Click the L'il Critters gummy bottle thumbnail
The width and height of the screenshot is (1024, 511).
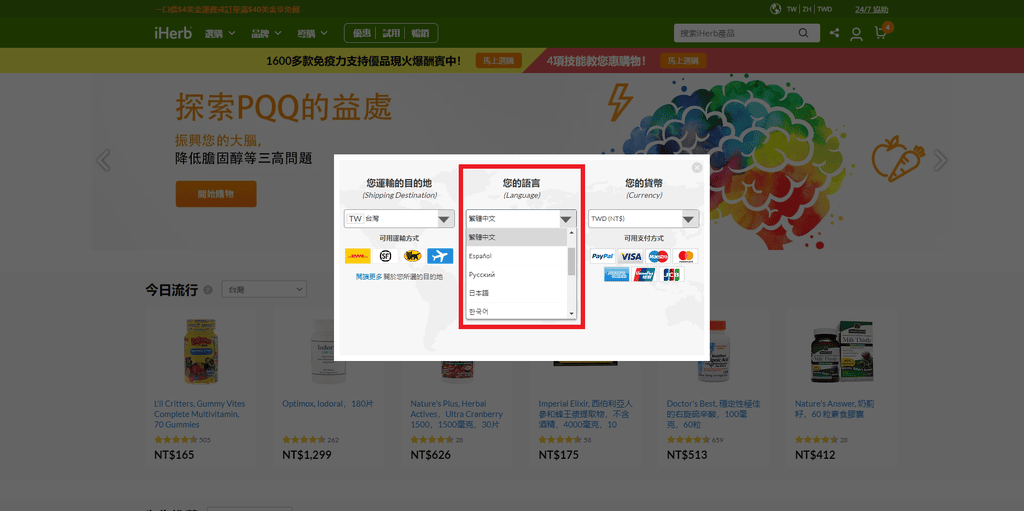(x=201, y=352)
